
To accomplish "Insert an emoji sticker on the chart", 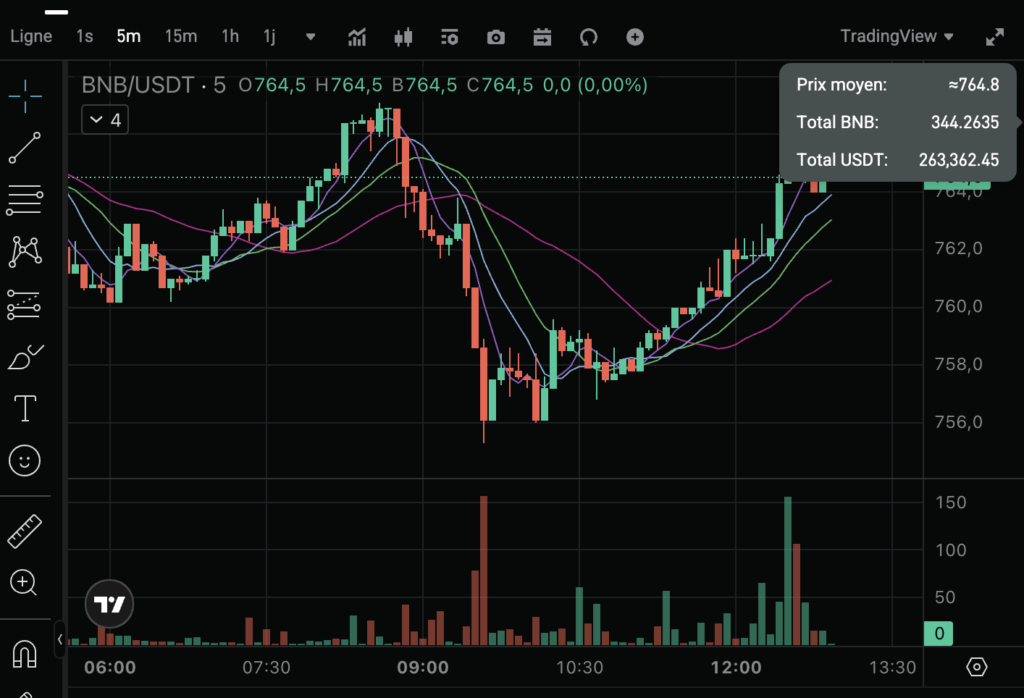I will [x=23, y=460].
